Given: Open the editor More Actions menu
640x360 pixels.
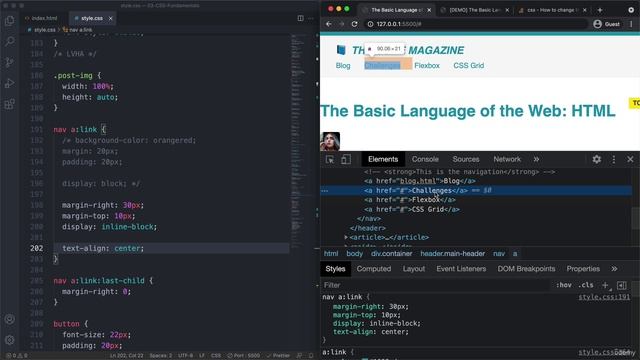Looking at the screenshot, I should (x=311, y=18).
